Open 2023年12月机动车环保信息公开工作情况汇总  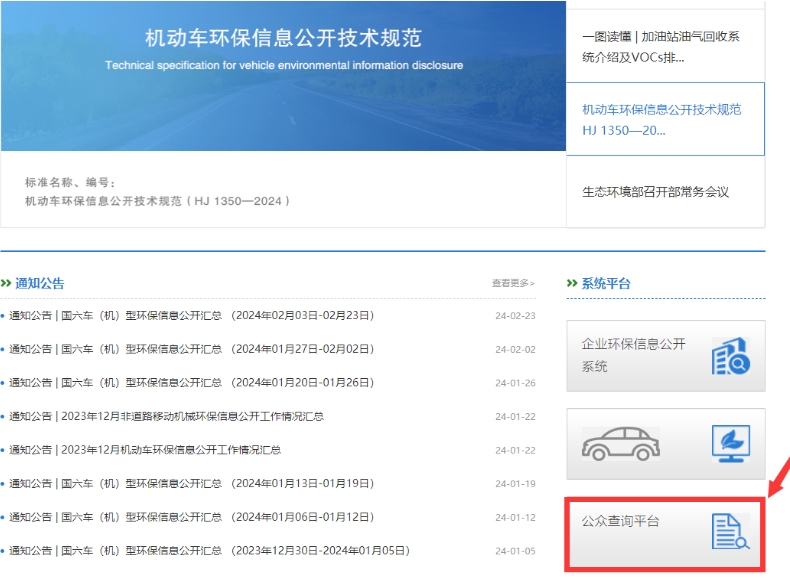click(x=146, y=450)
